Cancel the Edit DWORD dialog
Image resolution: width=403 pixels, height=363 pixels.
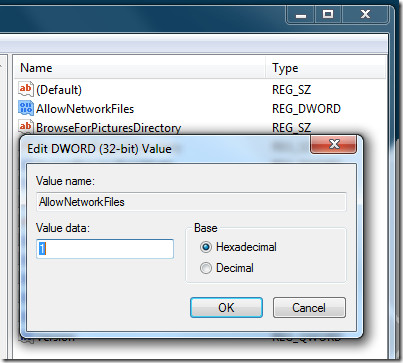pyautogui.click(x=309, y=307)
